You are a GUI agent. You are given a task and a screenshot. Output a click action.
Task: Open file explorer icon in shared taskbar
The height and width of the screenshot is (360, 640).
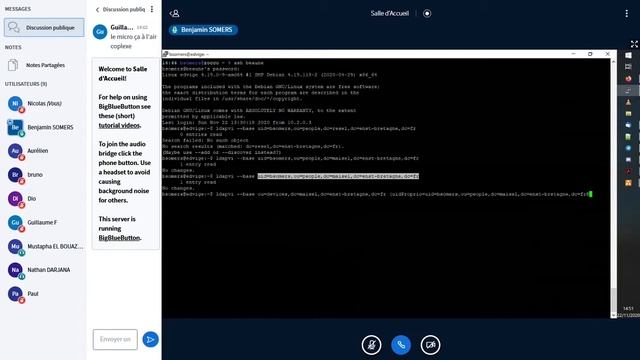629,113
